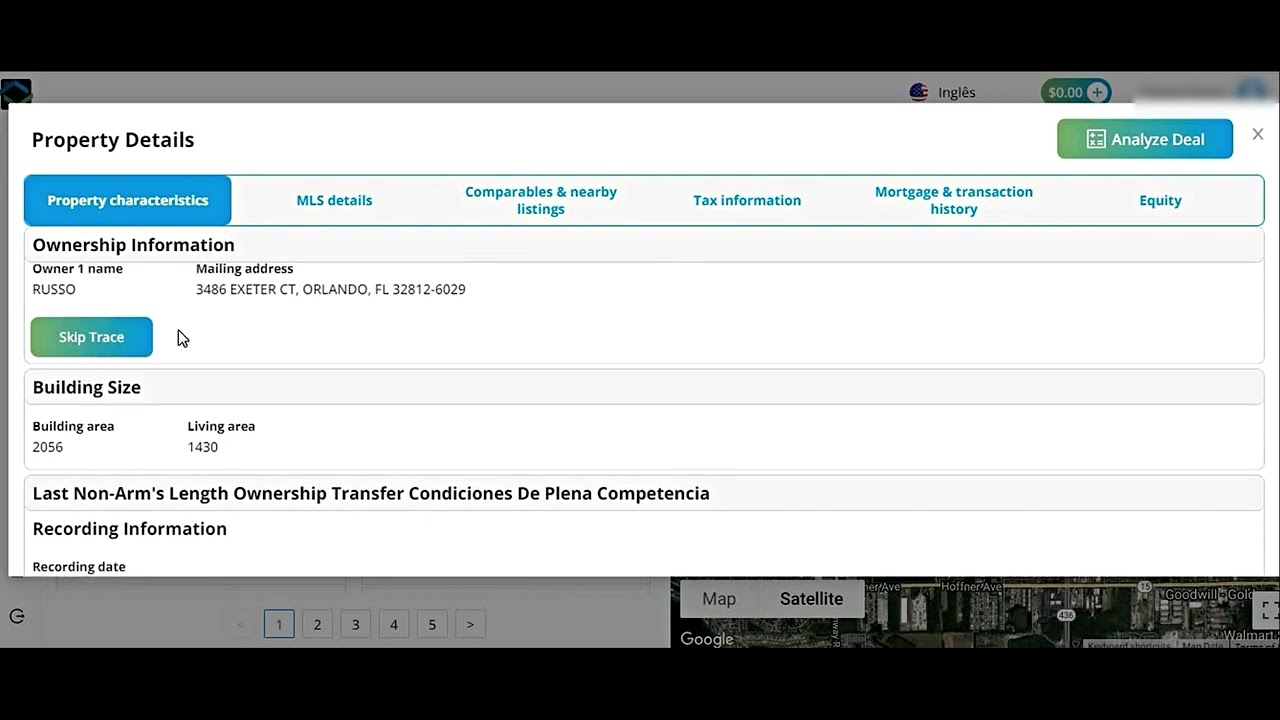Screen dimensions: 1280x720
Task: Open the Inglês language selector
Action: point(956,92)
